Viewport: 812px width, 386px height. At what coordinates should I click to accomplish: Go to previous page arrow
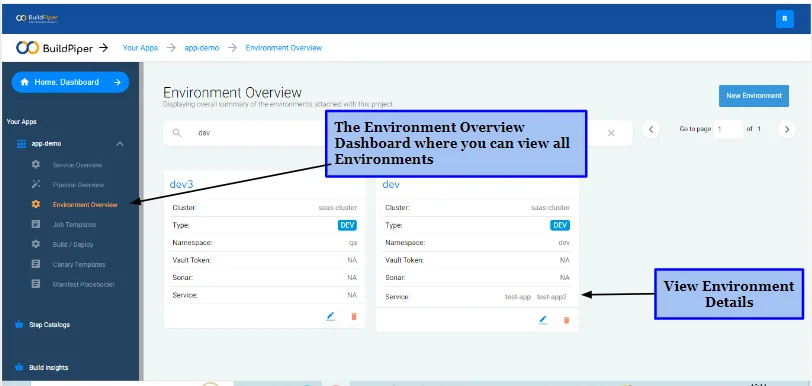651,130
